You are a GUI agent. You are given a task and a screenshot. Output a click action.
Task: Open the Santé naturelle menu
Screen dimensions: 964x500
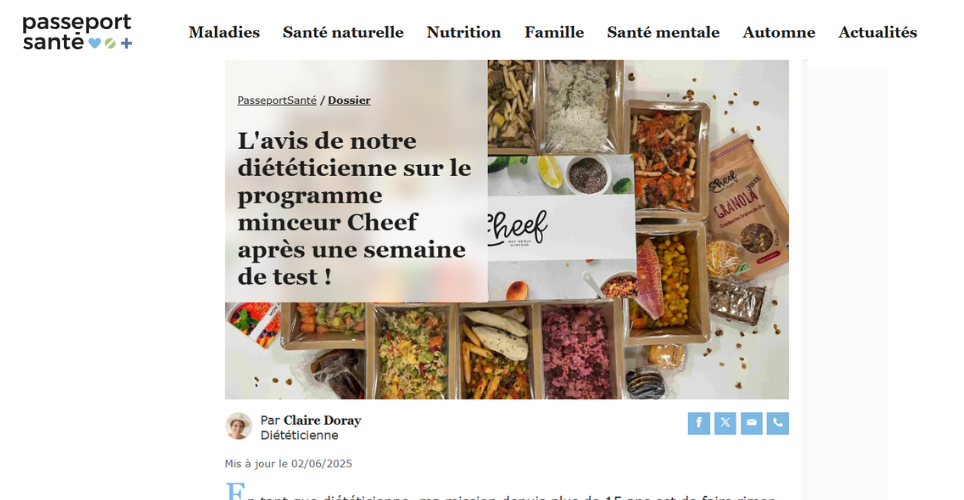pos(343,32)
